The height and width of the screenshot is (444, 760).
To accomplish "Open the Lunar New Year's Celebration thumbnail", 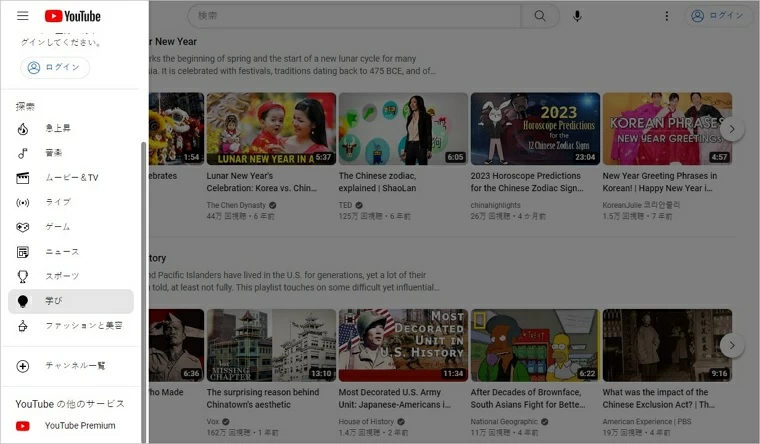I will (271, 129).
